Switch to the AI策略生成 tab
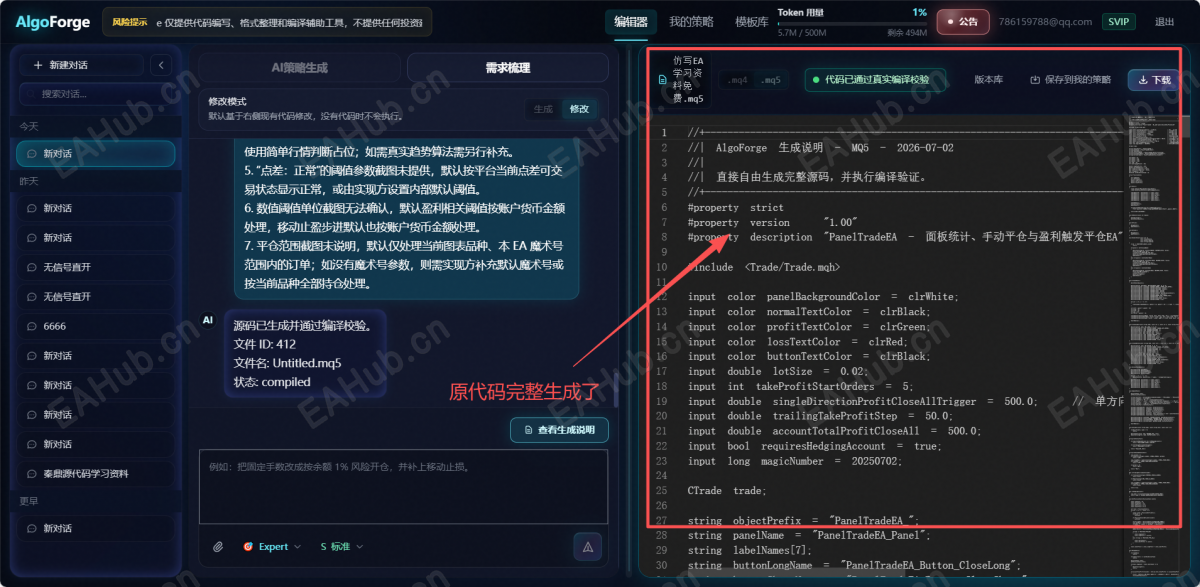Screen dimensions: 1200x587 300,68
